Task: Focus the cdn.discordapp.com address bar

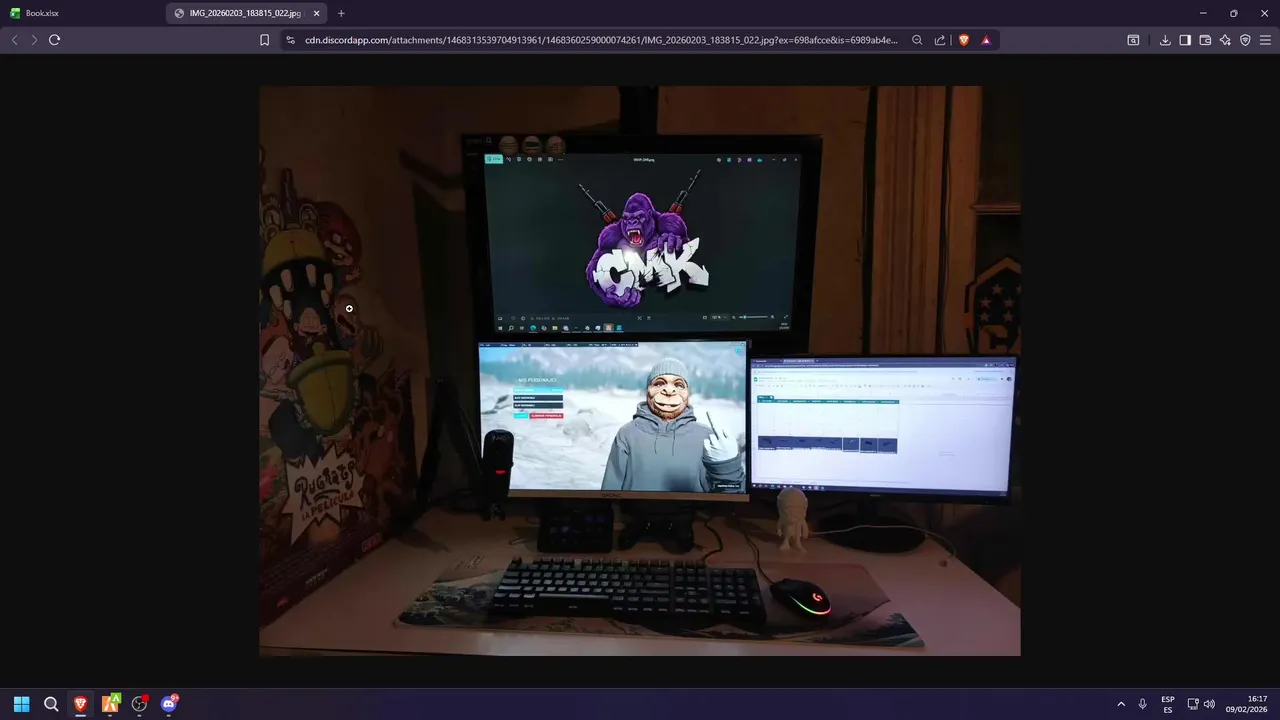Action: [600, 40]
